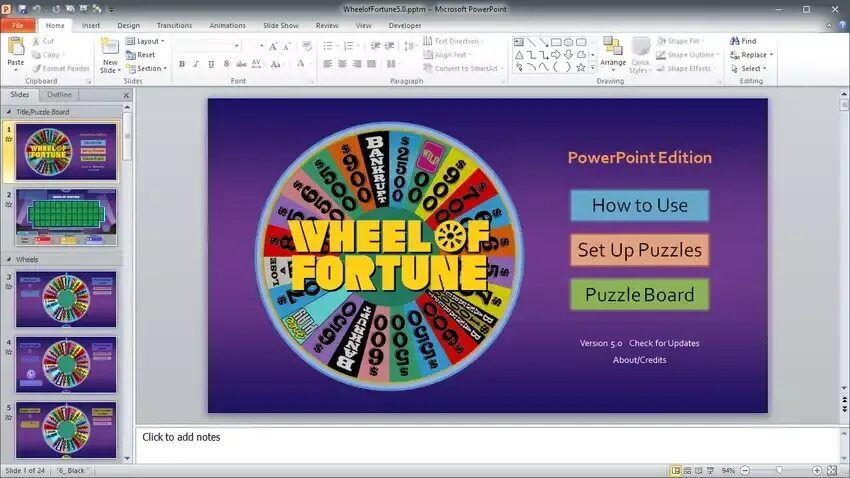Select the Line shape in shapes gallery

[531, 42]
